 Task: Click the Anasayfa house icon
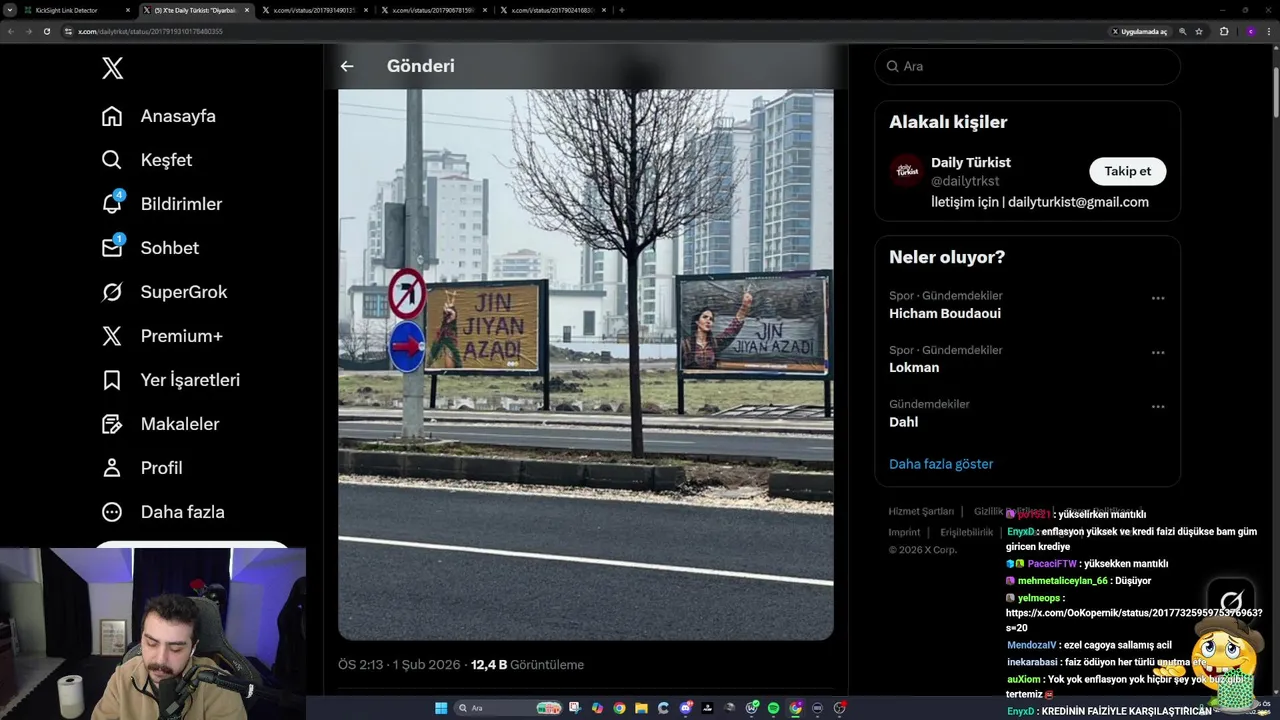112,116
